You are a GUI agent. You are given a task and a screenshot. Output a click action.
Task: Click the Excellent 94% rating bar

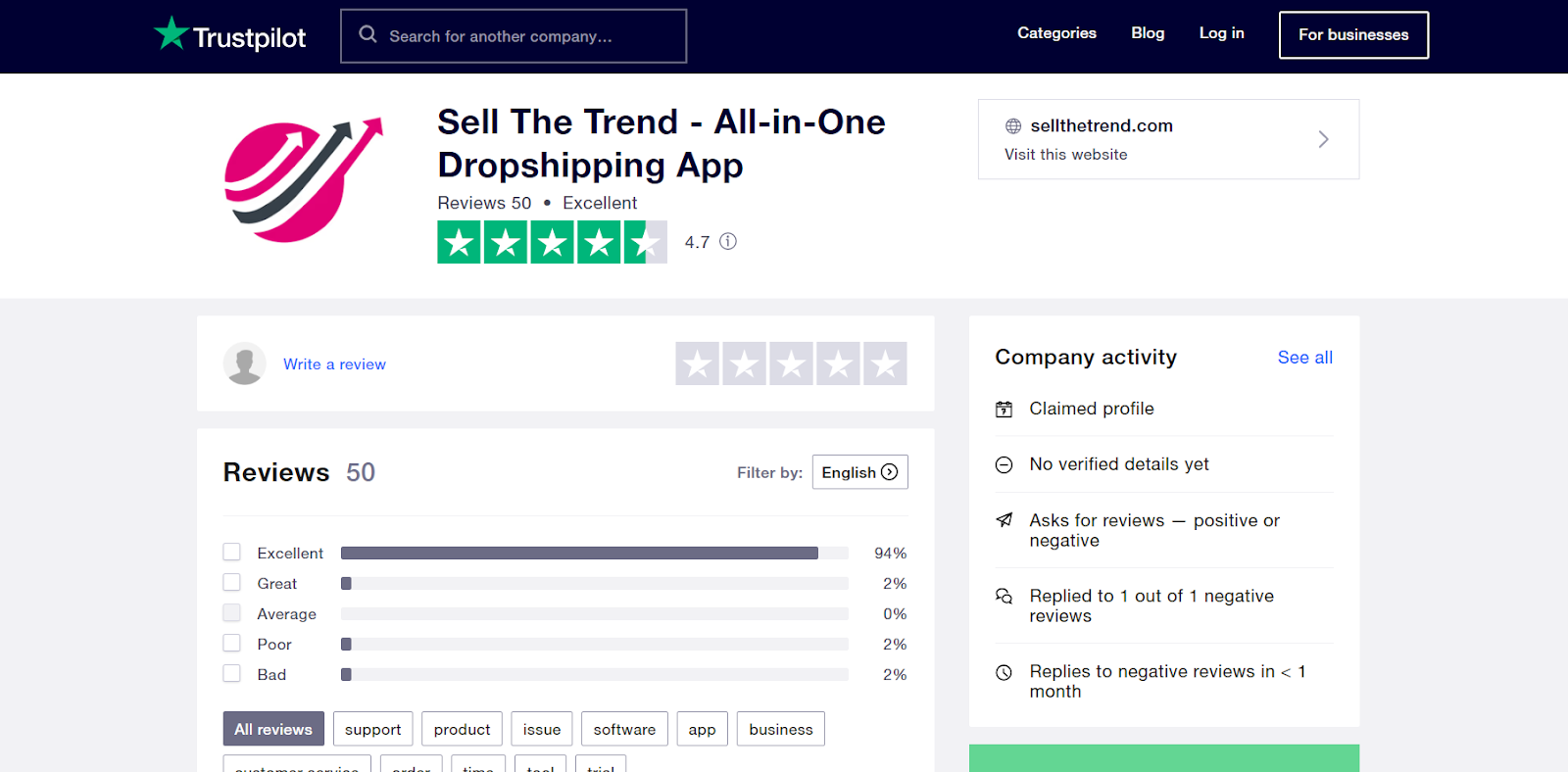(x=595, y=554)
